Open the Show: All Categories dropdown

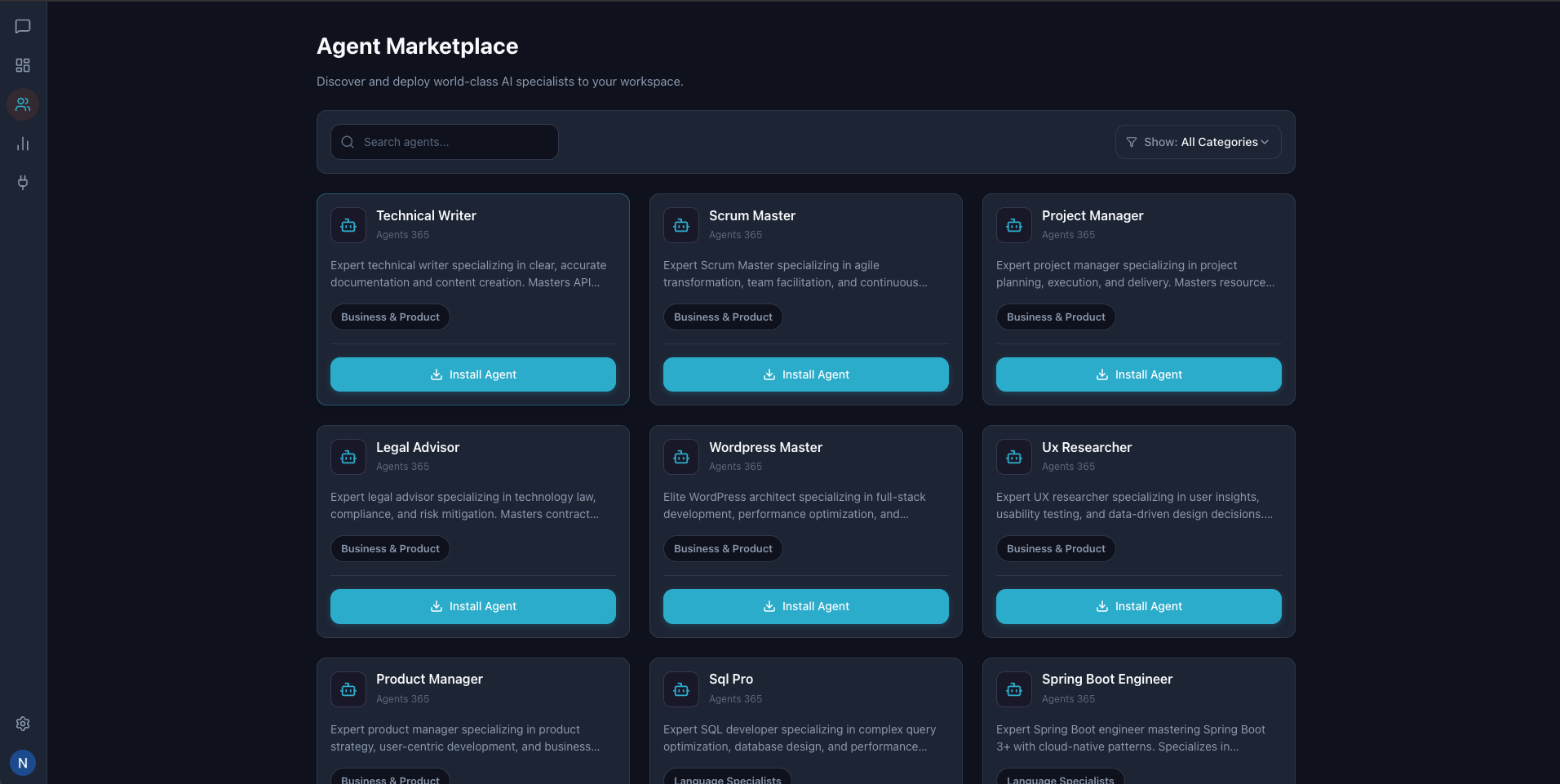tap(1198, 141)
